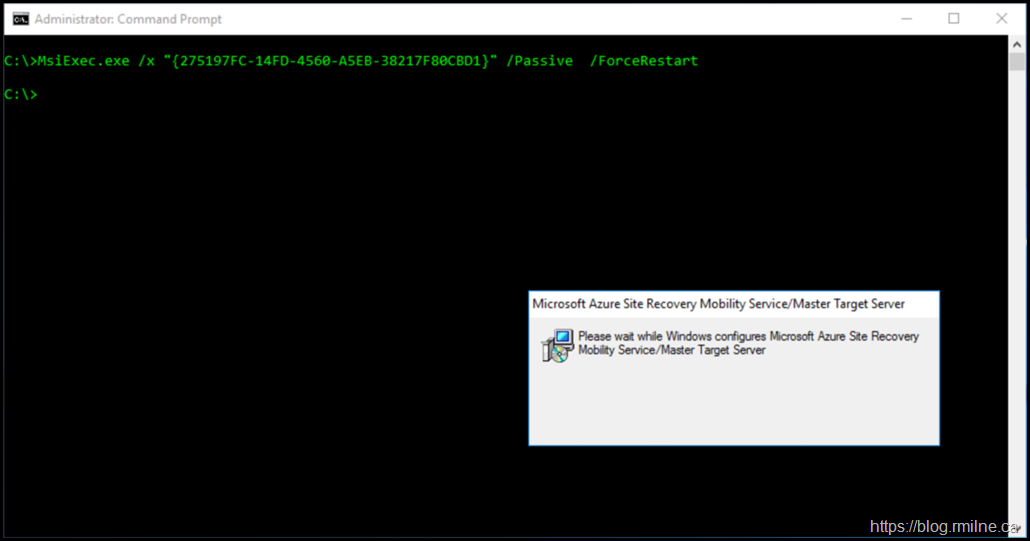Click the empty vertical scrollbar track
1030x541 pixels.
(x=1017, y=300)
